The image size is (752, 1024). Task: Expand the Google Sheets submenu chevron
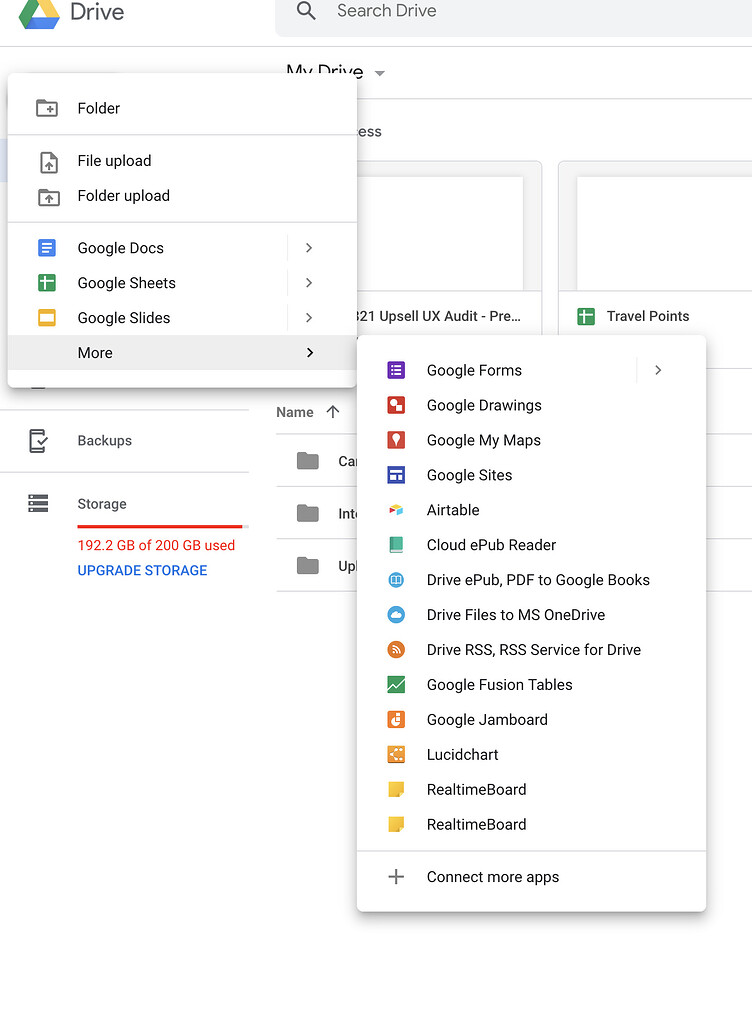309,283
